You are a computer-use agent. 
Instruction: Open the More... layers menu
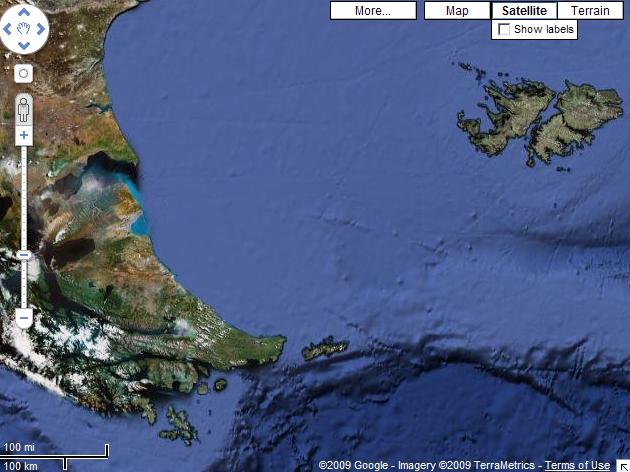click(x=372, y=11)
